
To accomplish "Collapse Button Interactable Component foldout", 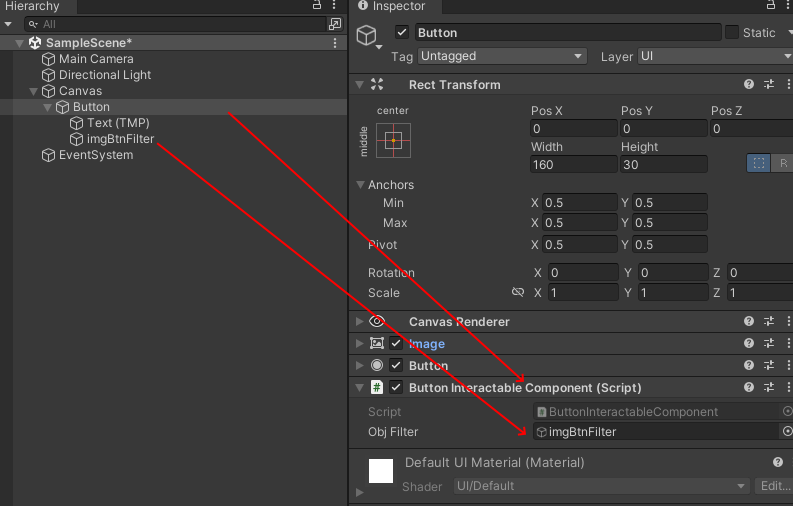I will point(360,388).
